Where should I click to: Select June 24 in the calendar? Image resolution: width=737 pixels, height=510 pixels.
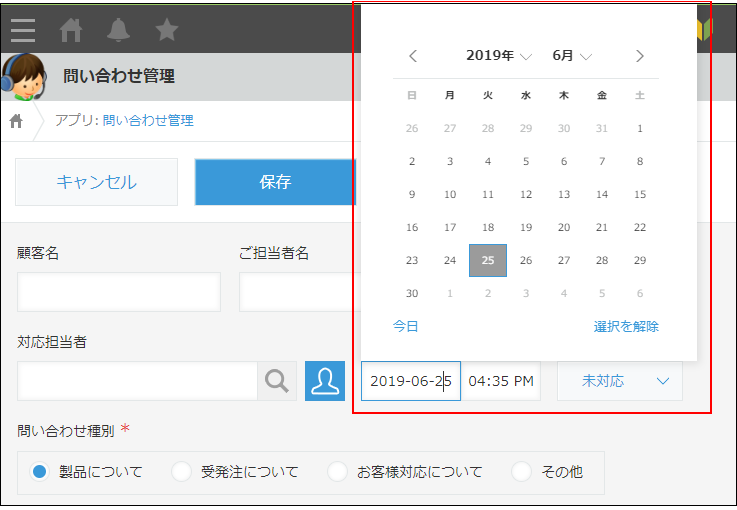450,260
